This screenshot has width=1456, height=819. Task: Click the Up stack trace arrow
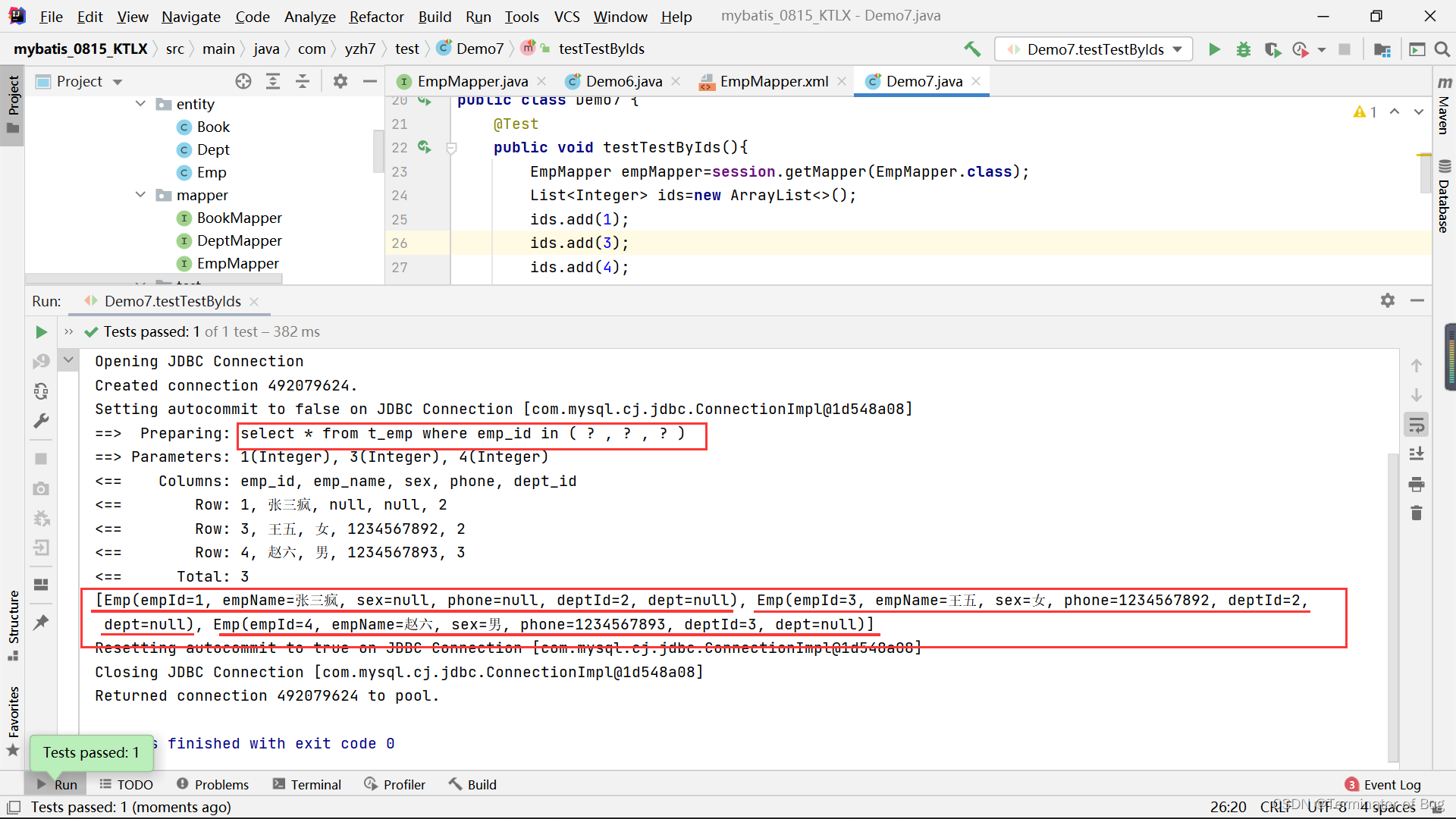[1417, 366]
